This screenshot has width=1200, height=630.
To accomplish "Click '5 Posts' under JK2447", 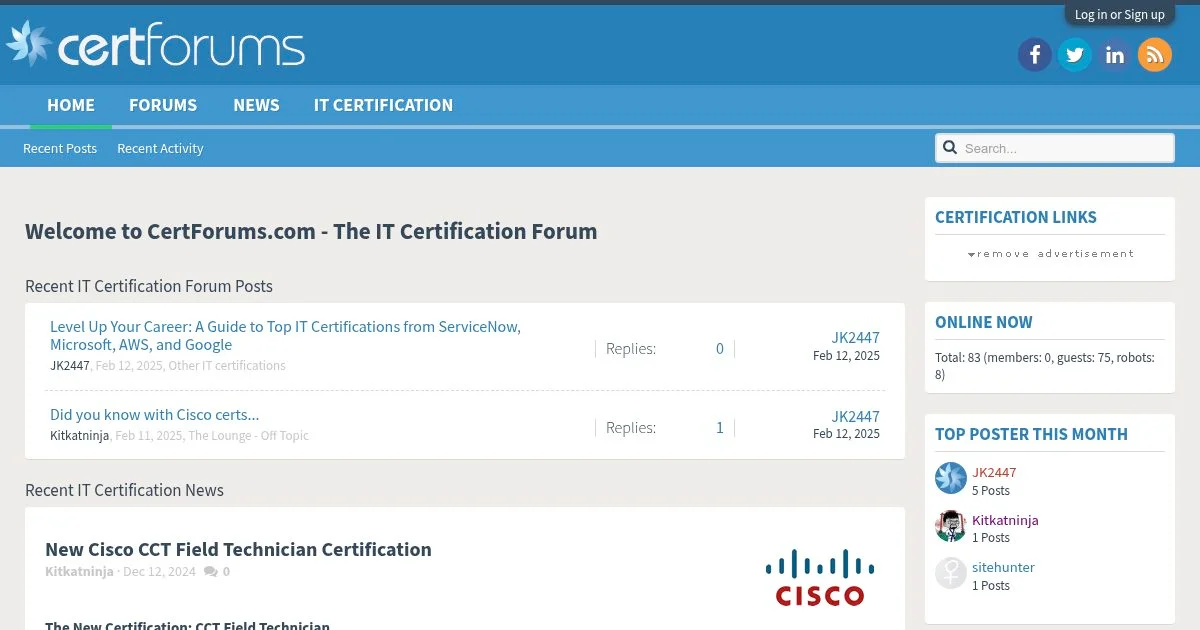I will [x=991, y=491].
